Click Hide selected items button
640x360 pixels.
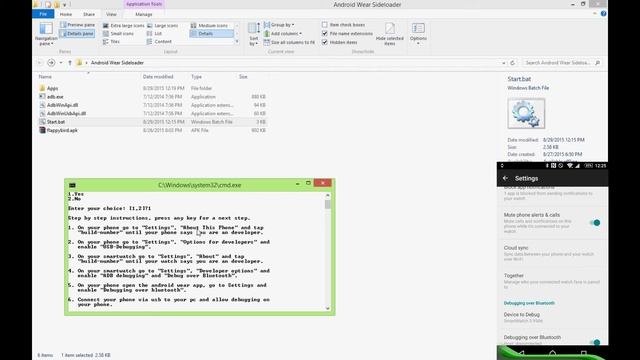pos(390,34)
